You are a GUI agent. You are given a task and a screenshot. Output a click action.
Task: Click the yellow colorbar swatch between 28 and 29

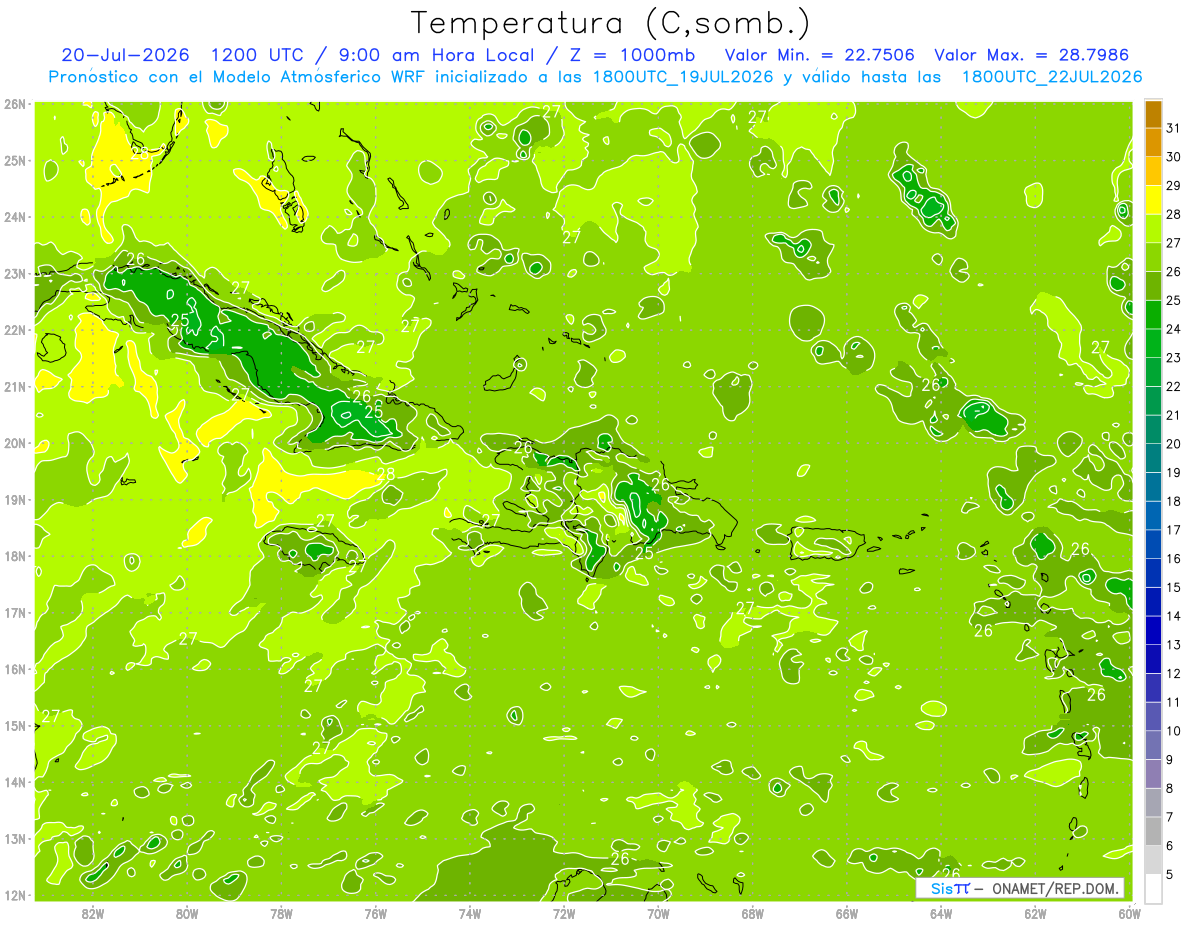click(x=1153, y=200)
